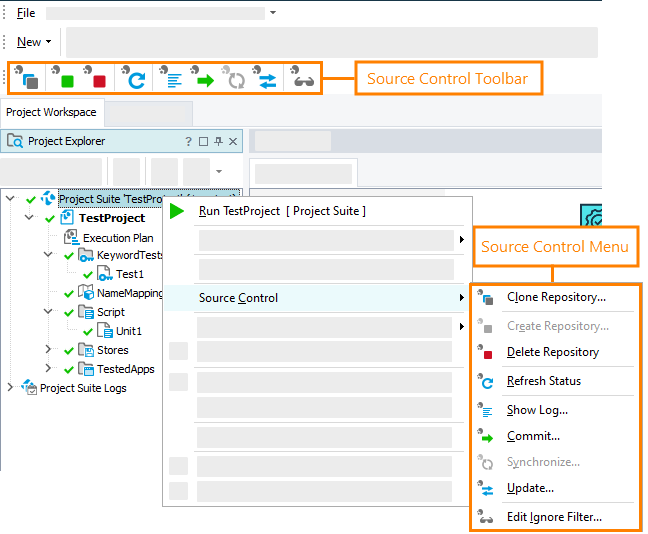Image resolution: width=648 pixels, height=534 pixels.
Task: Click Refresh Status icon in toolbar
Action: point(135,78)
